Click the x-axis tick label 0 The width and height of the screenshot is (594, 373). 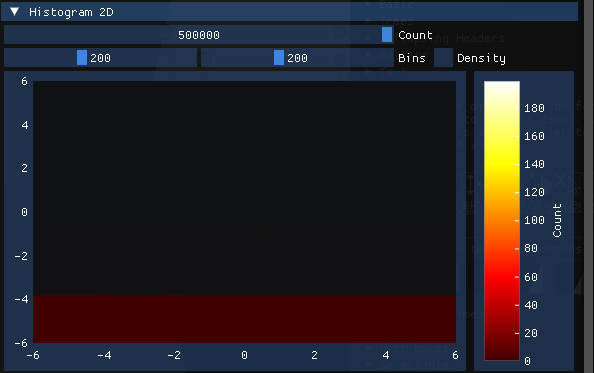click(244, 355)
